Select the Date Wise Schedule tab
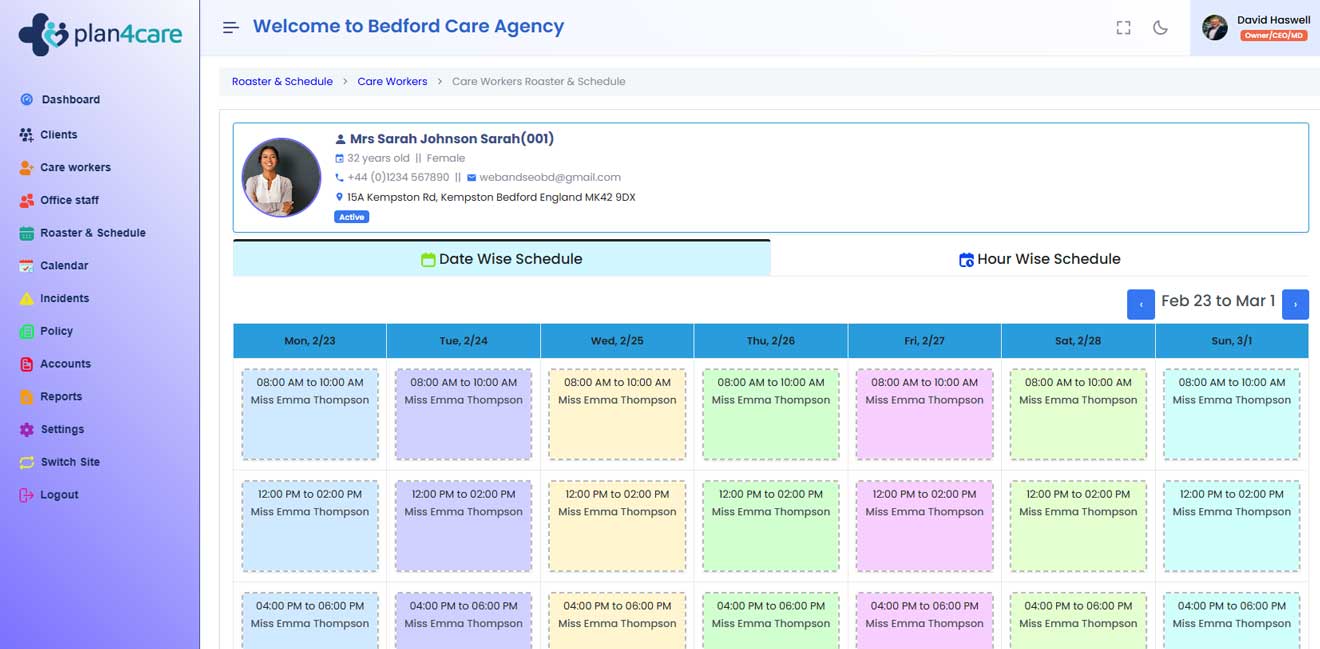 pos(501,259)
